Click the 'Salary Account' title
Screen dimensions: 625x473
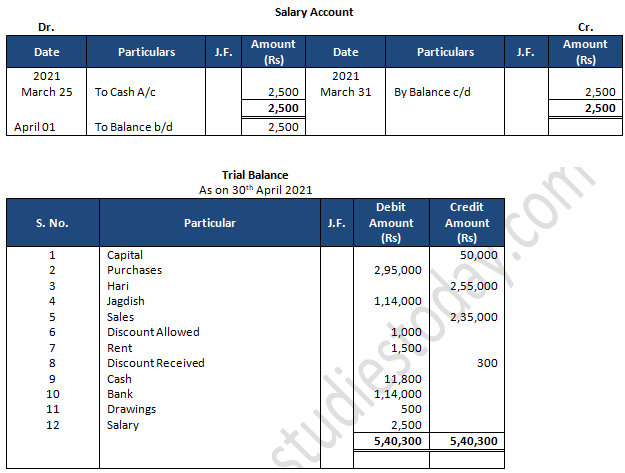pyautogui.click(x=314, y=12)
